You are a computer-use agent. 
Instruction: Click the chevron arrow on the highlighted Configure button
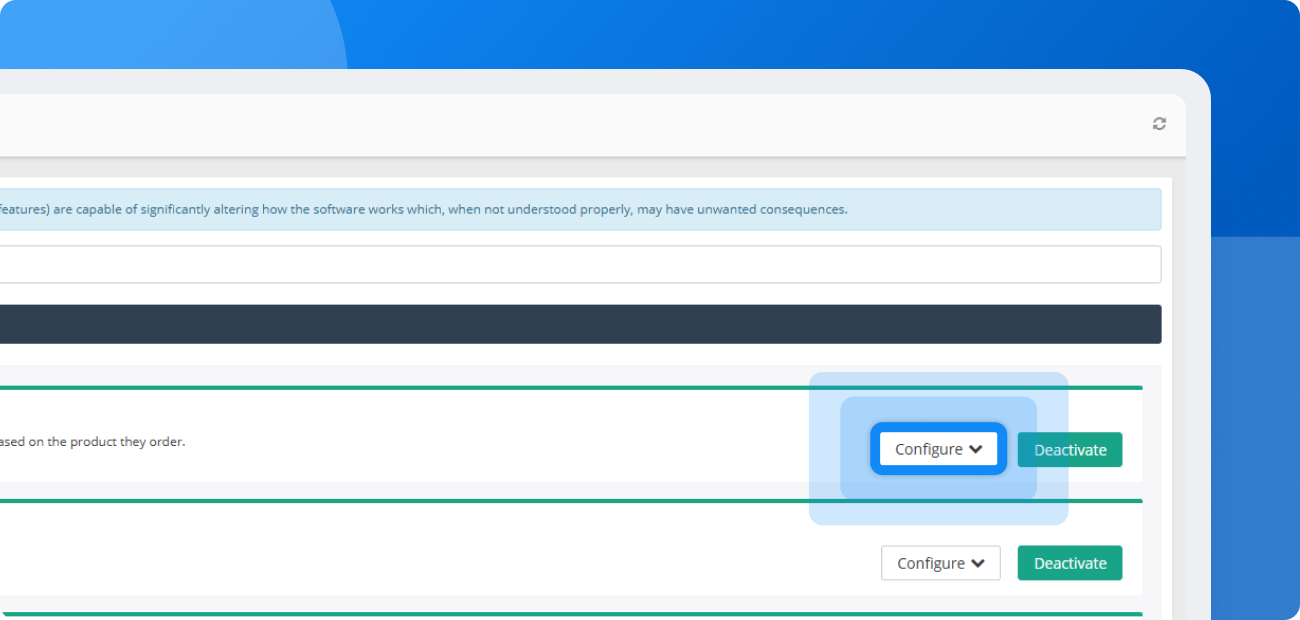coord(976,450)
